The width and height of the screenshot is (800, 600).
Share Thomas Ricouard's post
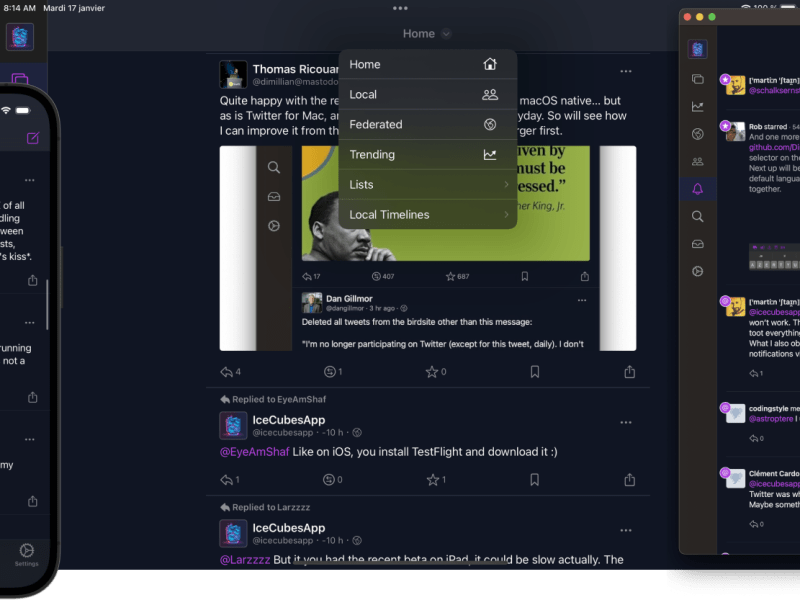629,372
